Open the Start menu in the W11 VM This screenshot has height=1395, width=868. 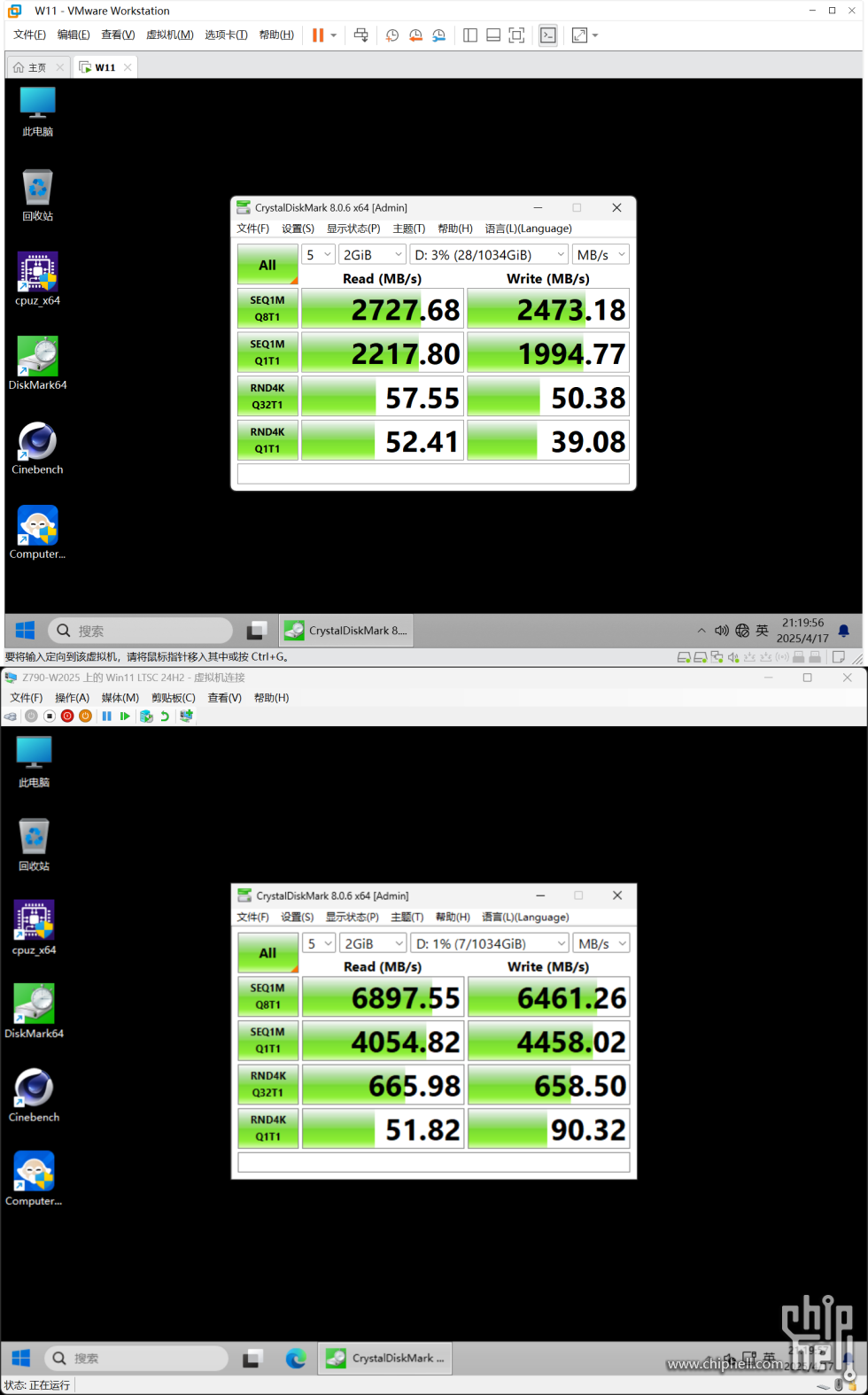pyautogui.click(x=25, y=631)
